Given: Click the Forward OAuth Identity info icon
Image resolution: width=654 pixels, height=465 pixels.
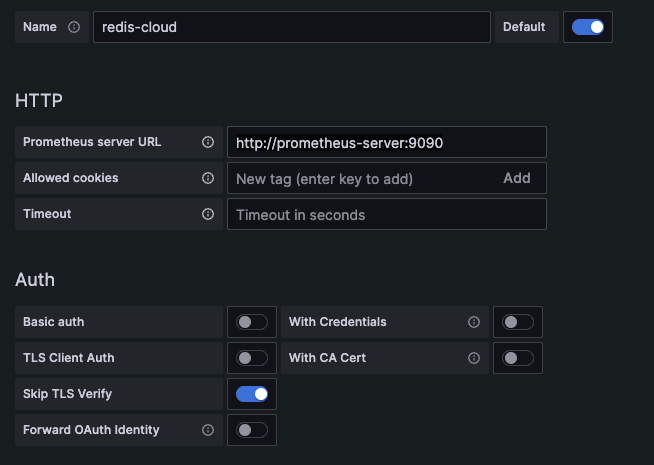Looking at the screenshot, I should 208,430.
